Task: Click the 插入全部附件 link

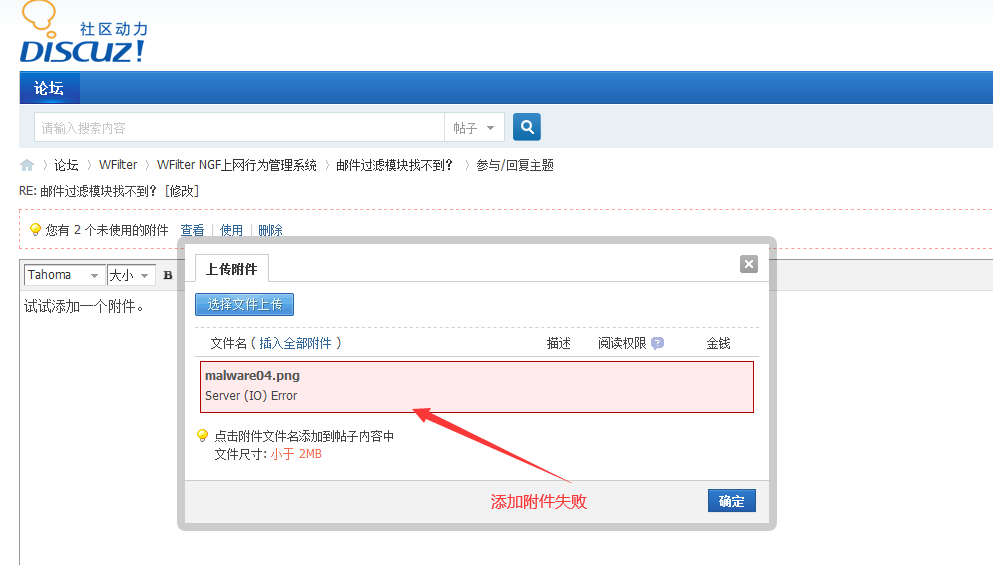Action: tap(300, 343)
